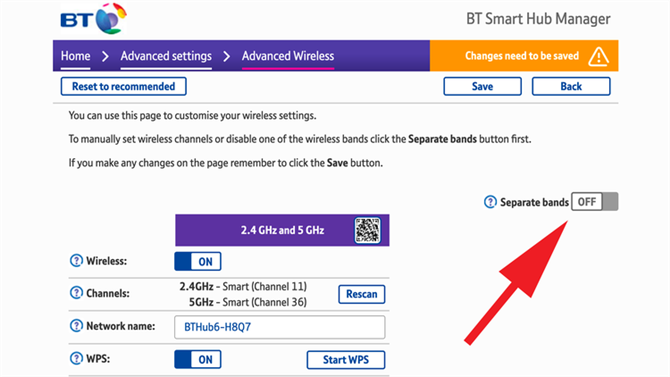
Task: Open help icon next to Wireless
Action: click(76, 260)
